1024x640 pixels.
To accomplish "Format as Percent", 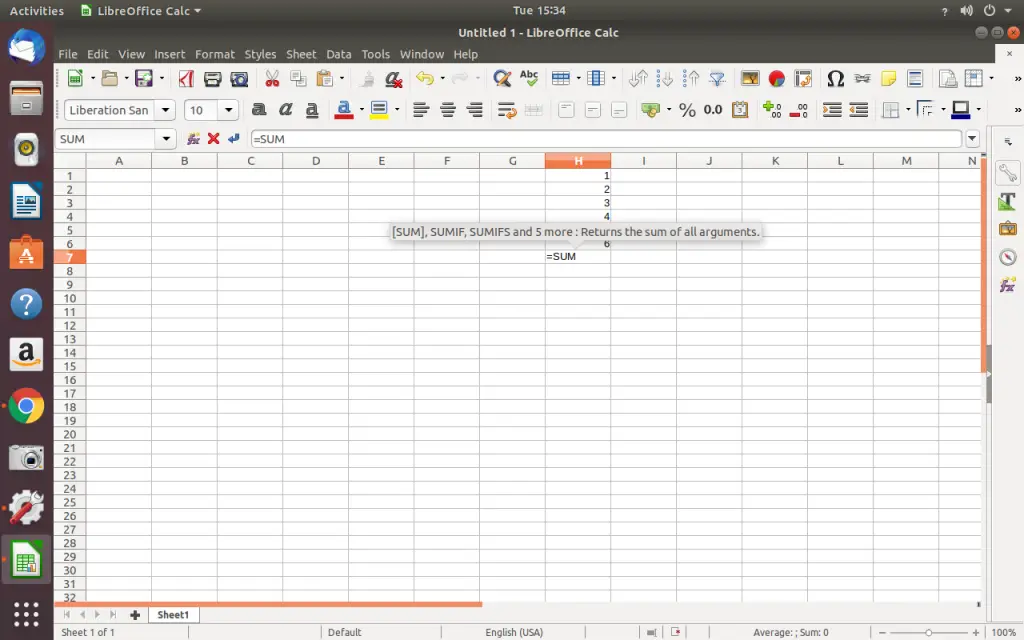I will (687, 110).
